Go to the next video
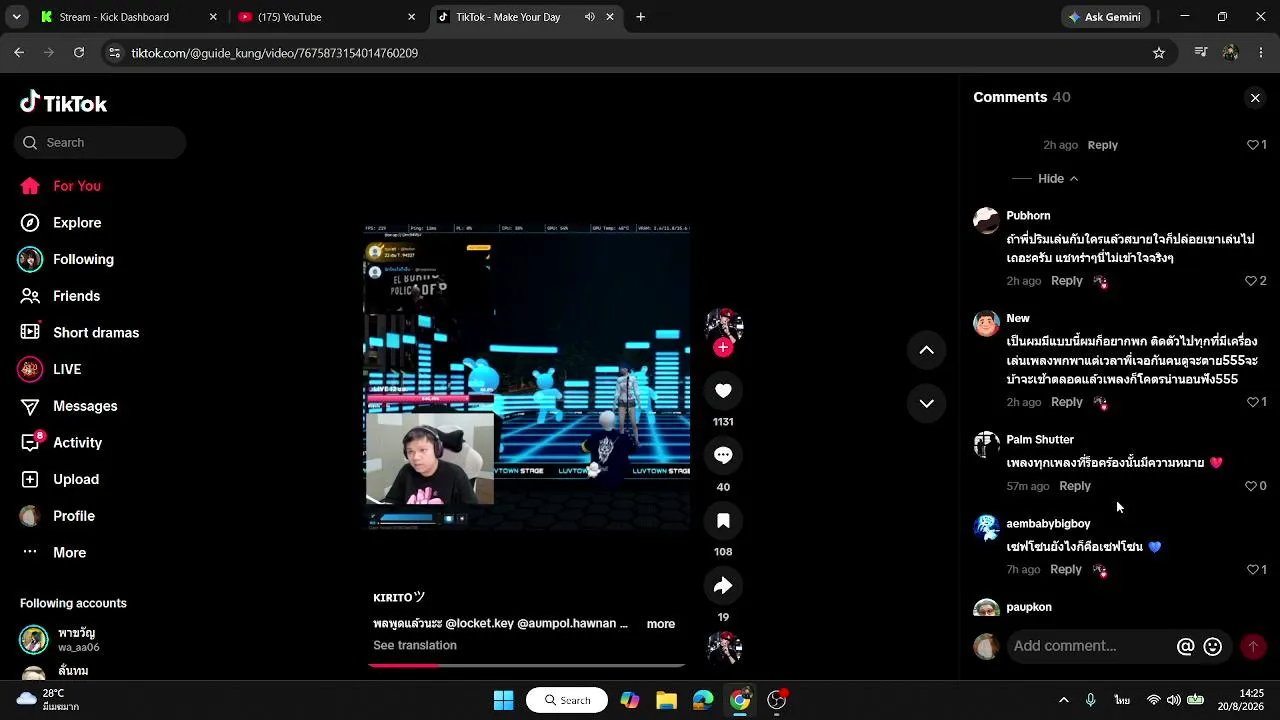Image resolution: width=1280 pixels, height=720 pixels. [x=926, y=403]
